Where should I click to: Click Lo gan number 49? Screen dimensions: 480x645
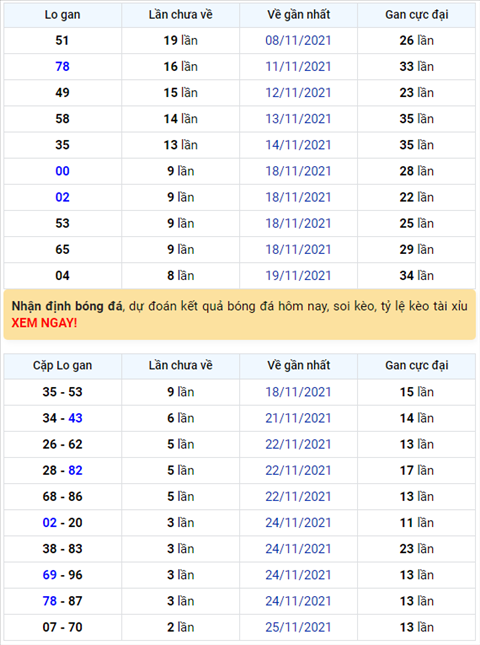point(62,93)
